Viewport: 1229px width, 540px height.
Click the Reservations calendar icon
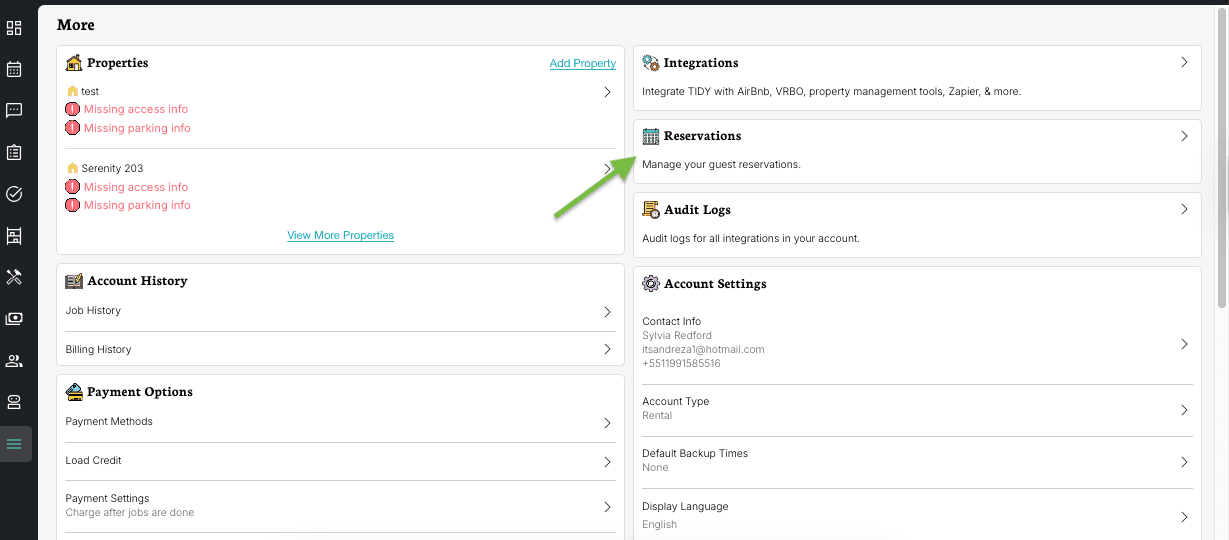click(x=651, y=136)
